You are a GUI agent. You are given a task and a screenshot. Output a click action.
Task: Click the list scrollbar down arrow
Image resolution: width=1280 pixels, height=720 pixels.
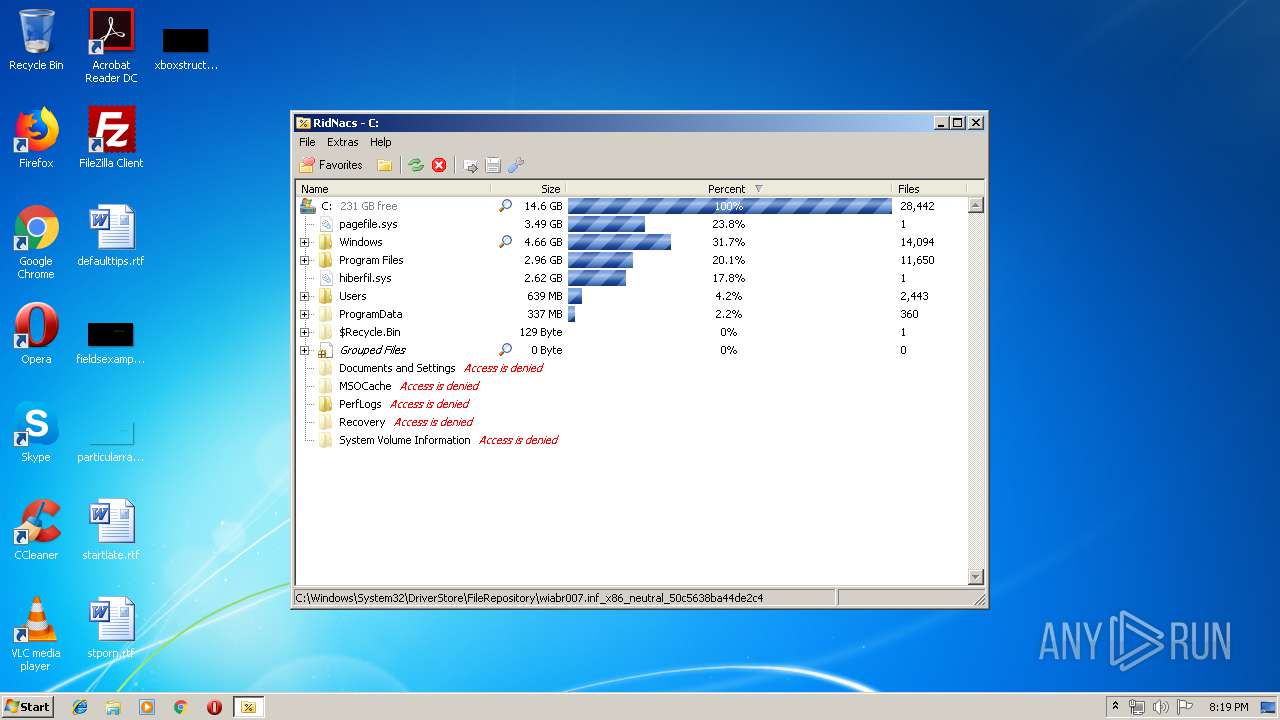pos(976,577)
